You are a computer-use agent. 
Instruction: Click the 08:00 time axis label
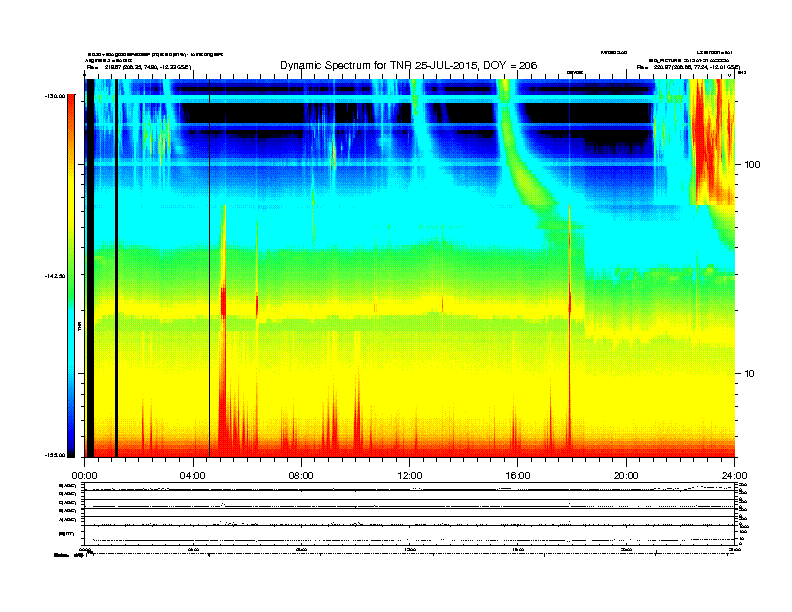point(301,476)
